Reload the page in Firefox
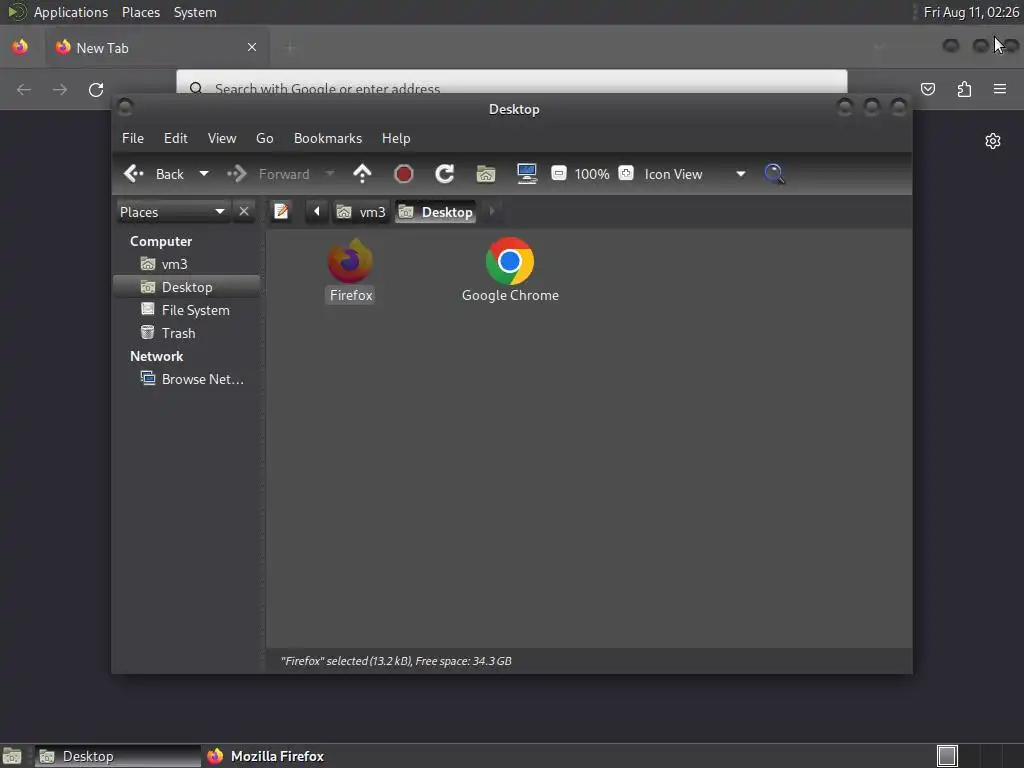 click(96, 89)
